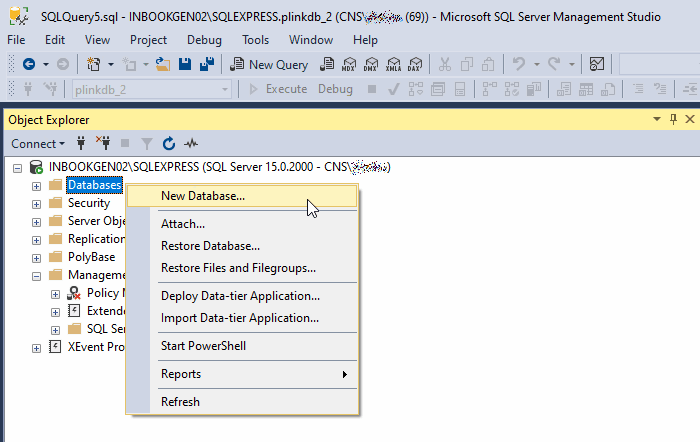
Task: Choose Refresh from context menu
Action: [242, 402]
